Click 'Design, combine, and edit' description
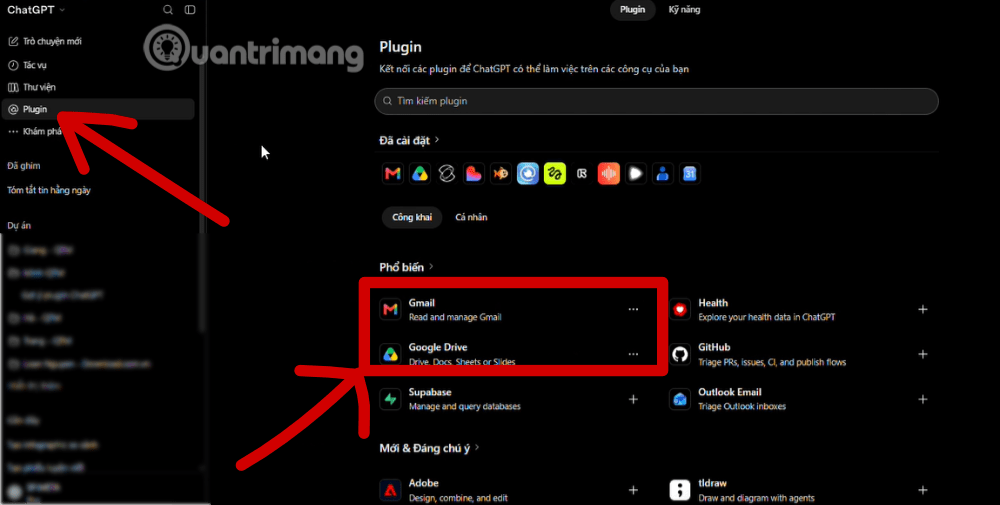The image size is (1000, 505). [x=458, y=498]
